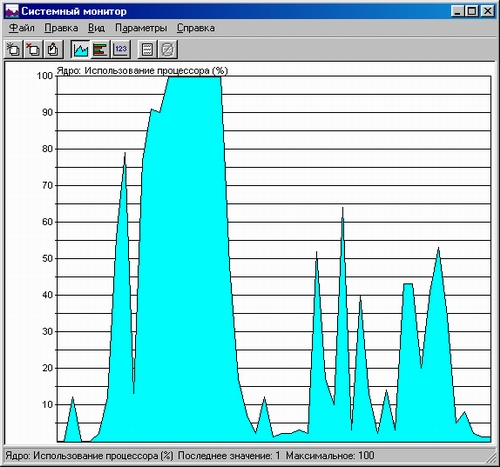Screen dimensions: 500x467
Task: Open the Правка menu
Action: click(x=61, y=28)
